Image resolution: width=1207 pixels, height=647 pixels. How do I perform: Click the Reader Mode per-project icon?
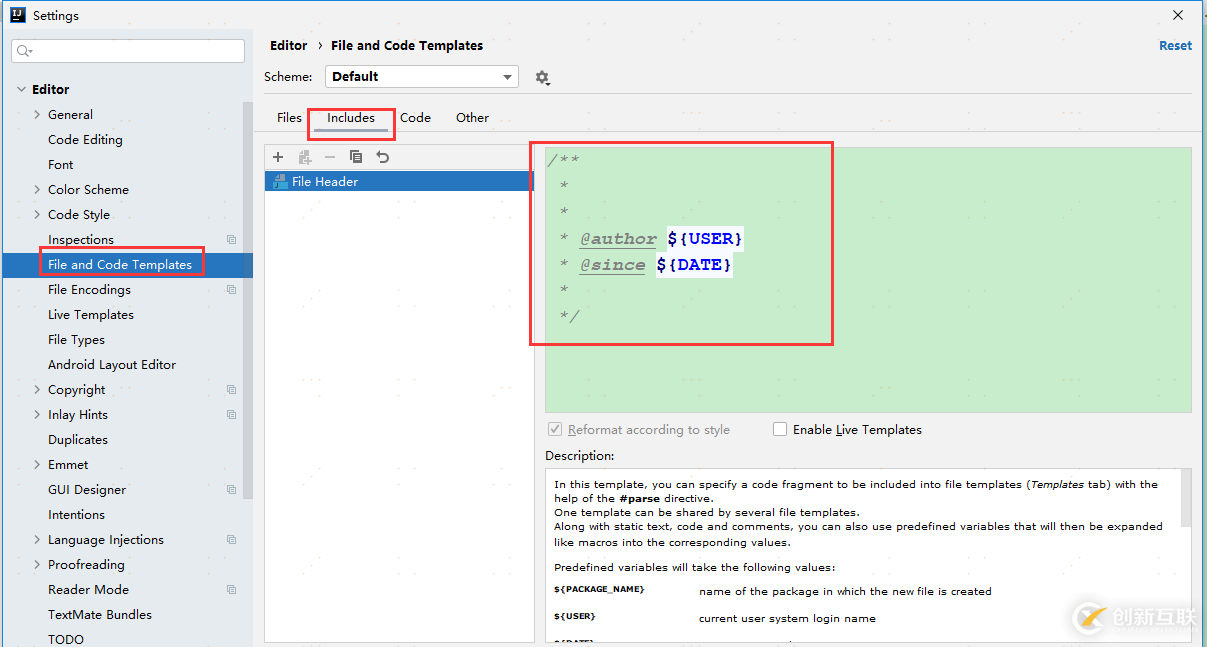(x=231, y=590)
